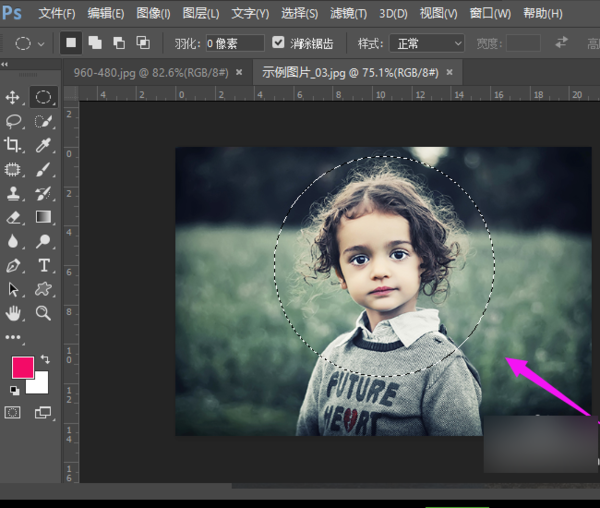600x508 pixels.
Task: Select the Pen tool
Action: pos(14,266)
